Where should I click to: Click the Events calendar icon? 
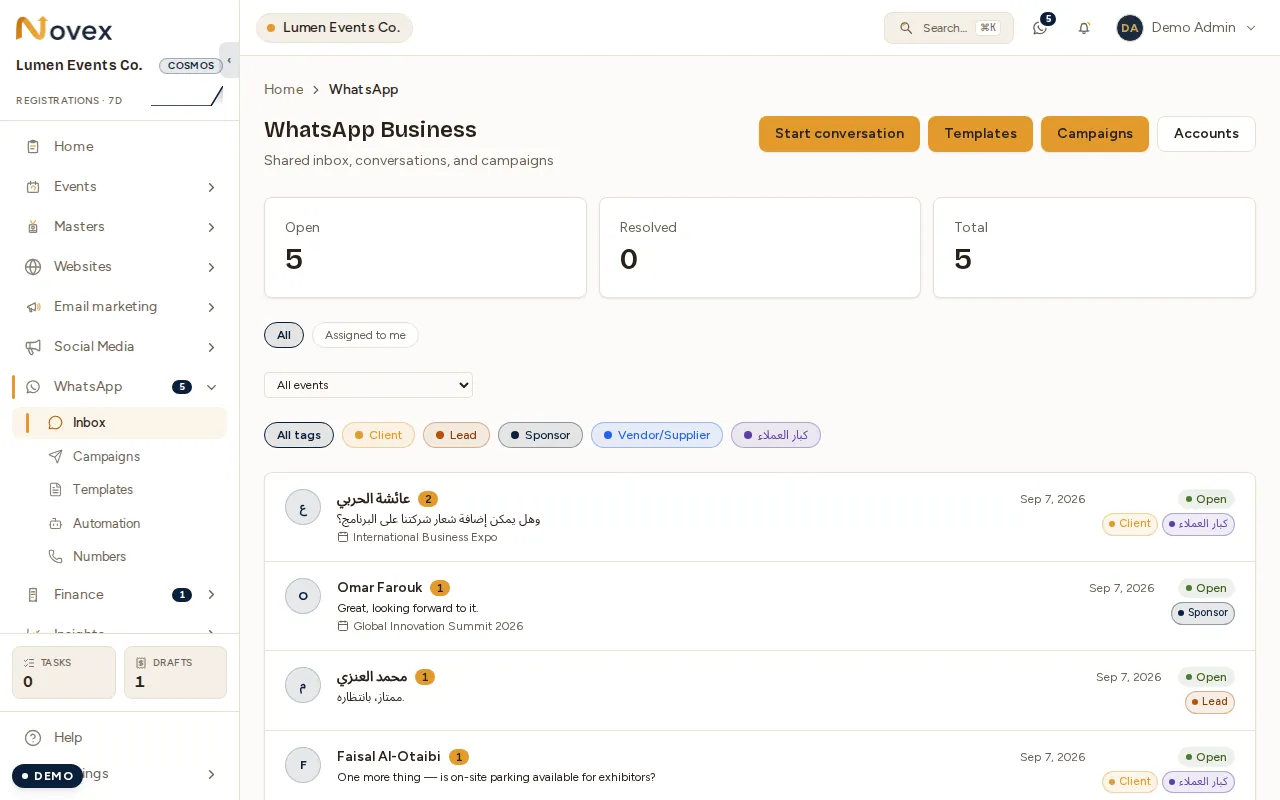[x=33, y=187]
